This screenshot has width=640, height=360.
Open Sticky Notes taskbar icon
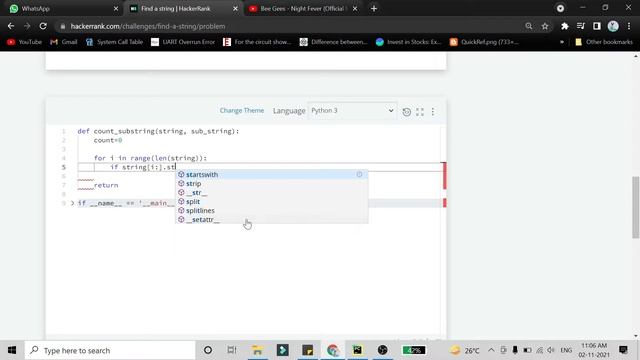pyautogui.click(x=307, y=350)
